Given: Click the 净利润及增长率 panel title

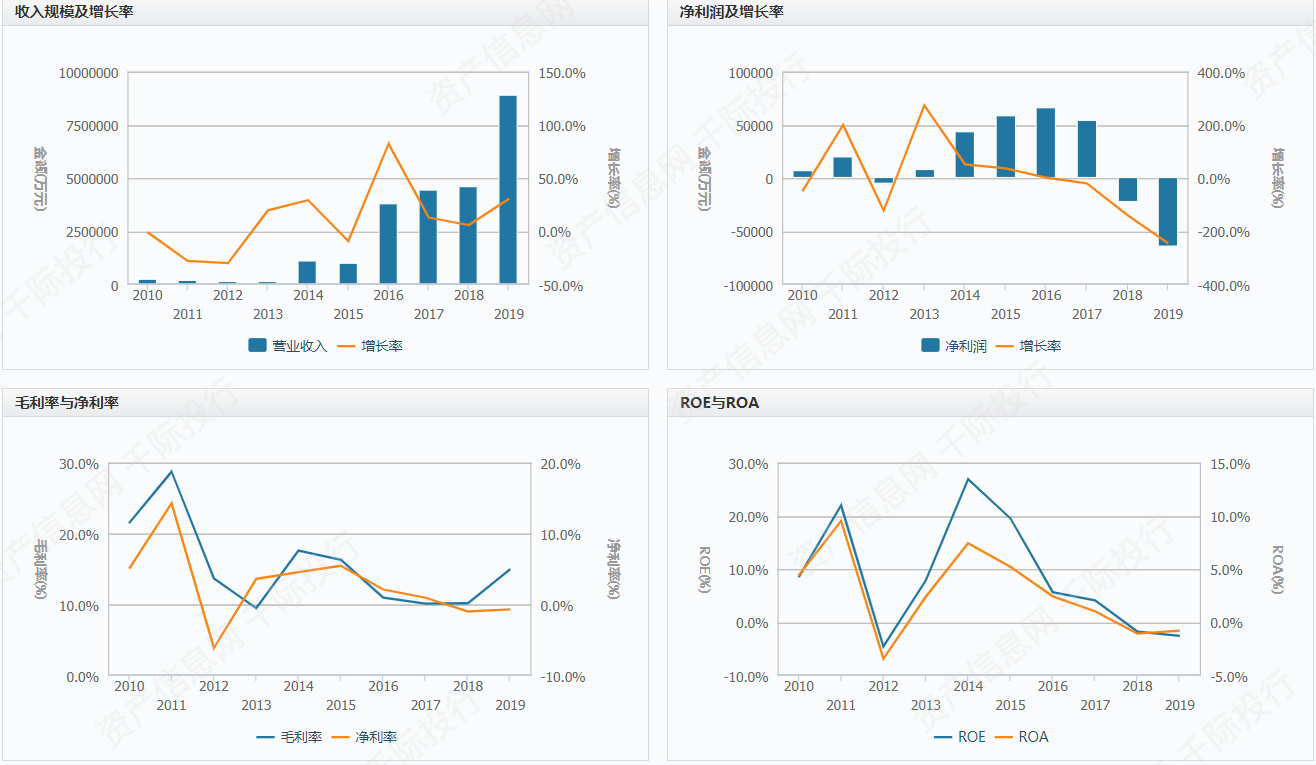Looking at the screenshot, I should [731, 12].
